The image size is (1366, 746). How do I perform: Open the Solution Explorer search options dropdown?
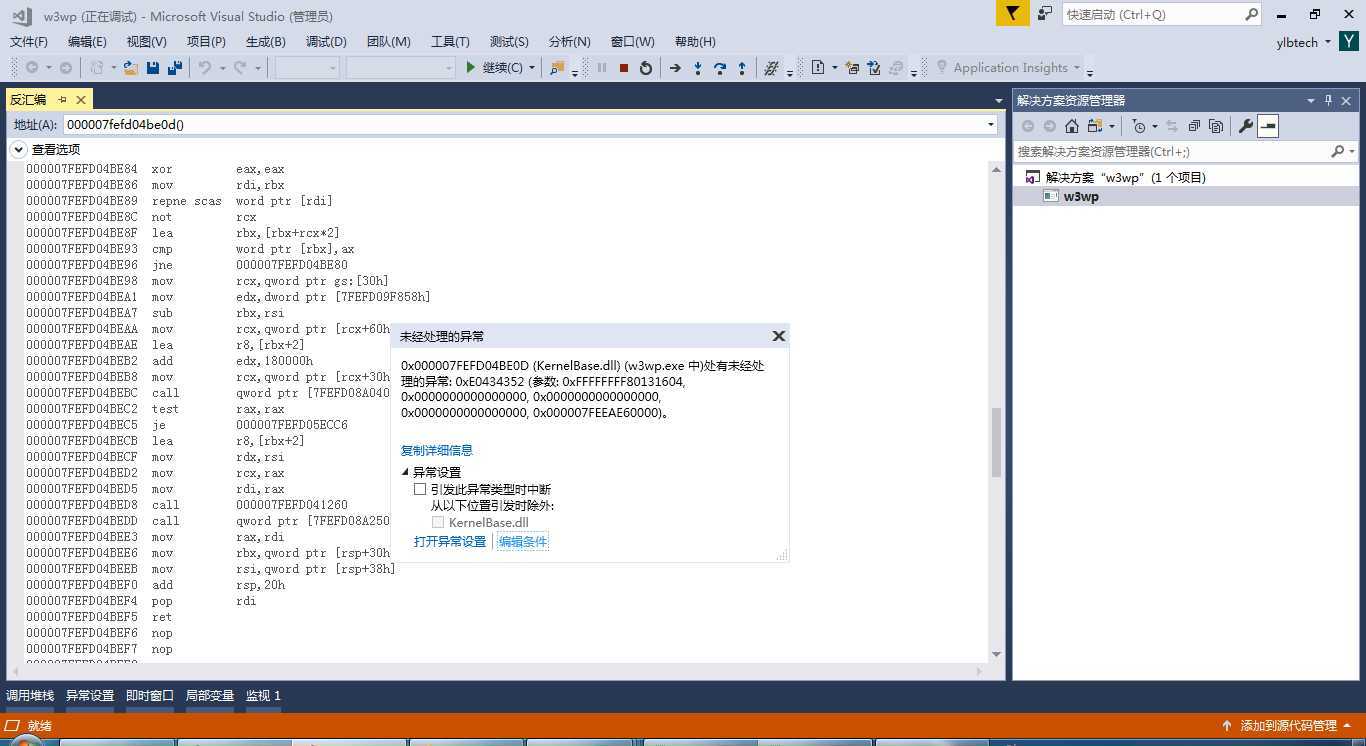click(1352, 151)
